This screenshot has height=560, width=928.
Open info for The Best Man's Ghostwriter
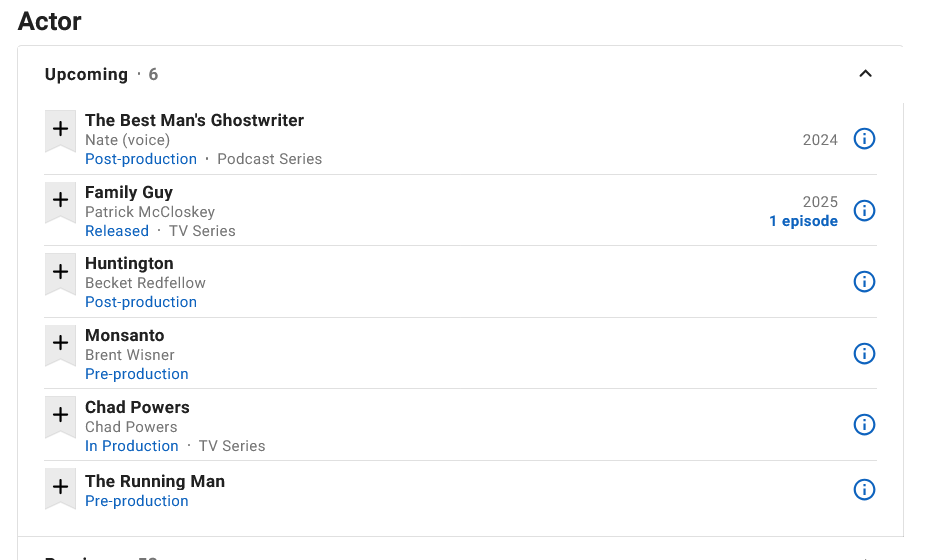[x=864, y=139]
